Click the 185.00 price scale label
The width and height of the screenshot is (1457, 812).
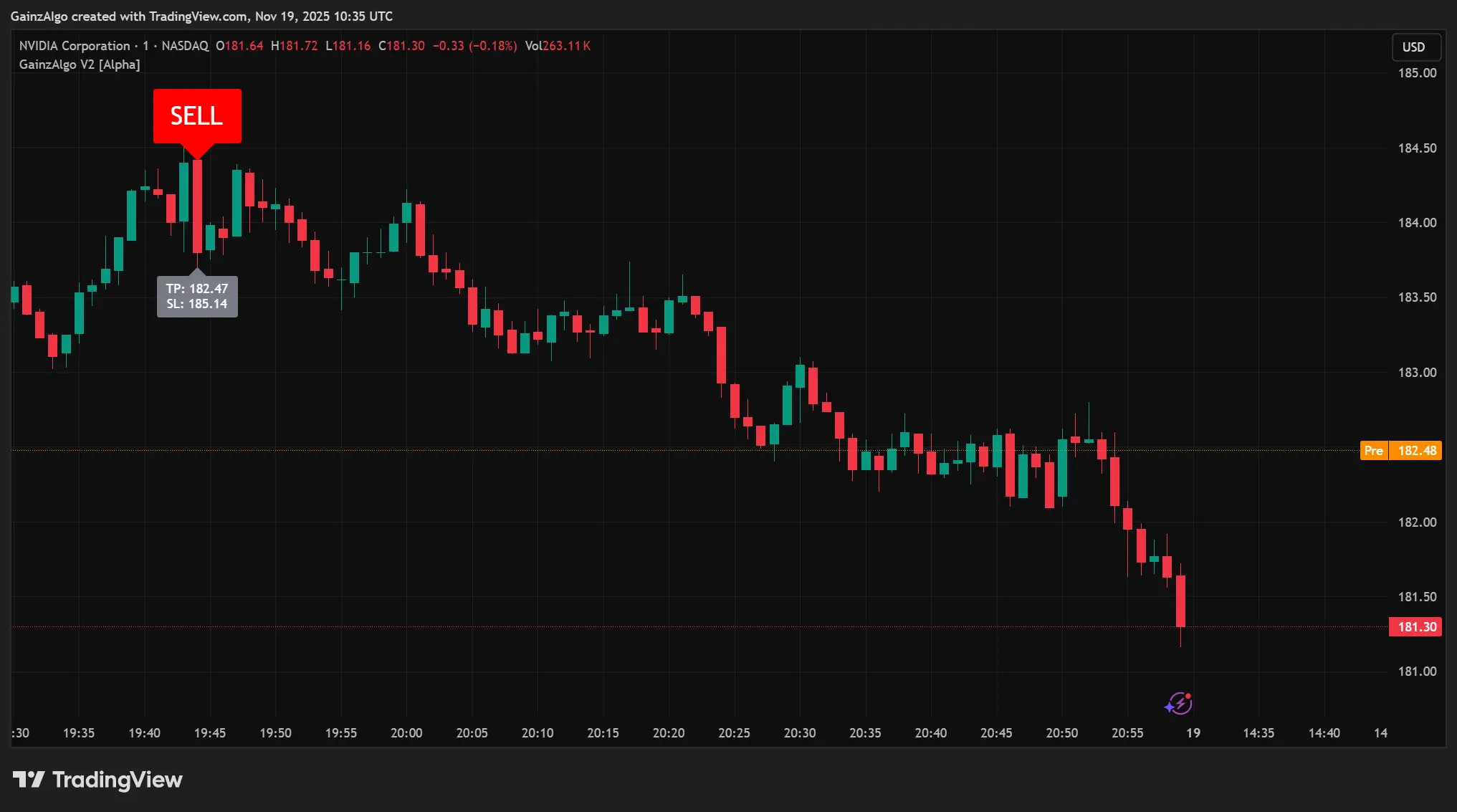click(x=1417, y=73)
